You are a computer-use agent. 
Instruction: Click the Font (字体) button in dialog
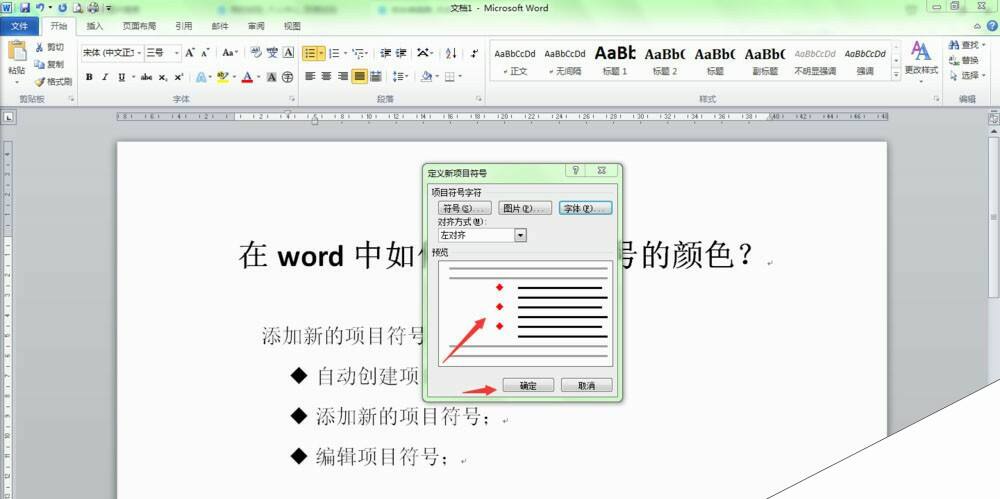[x=584, y=208]
